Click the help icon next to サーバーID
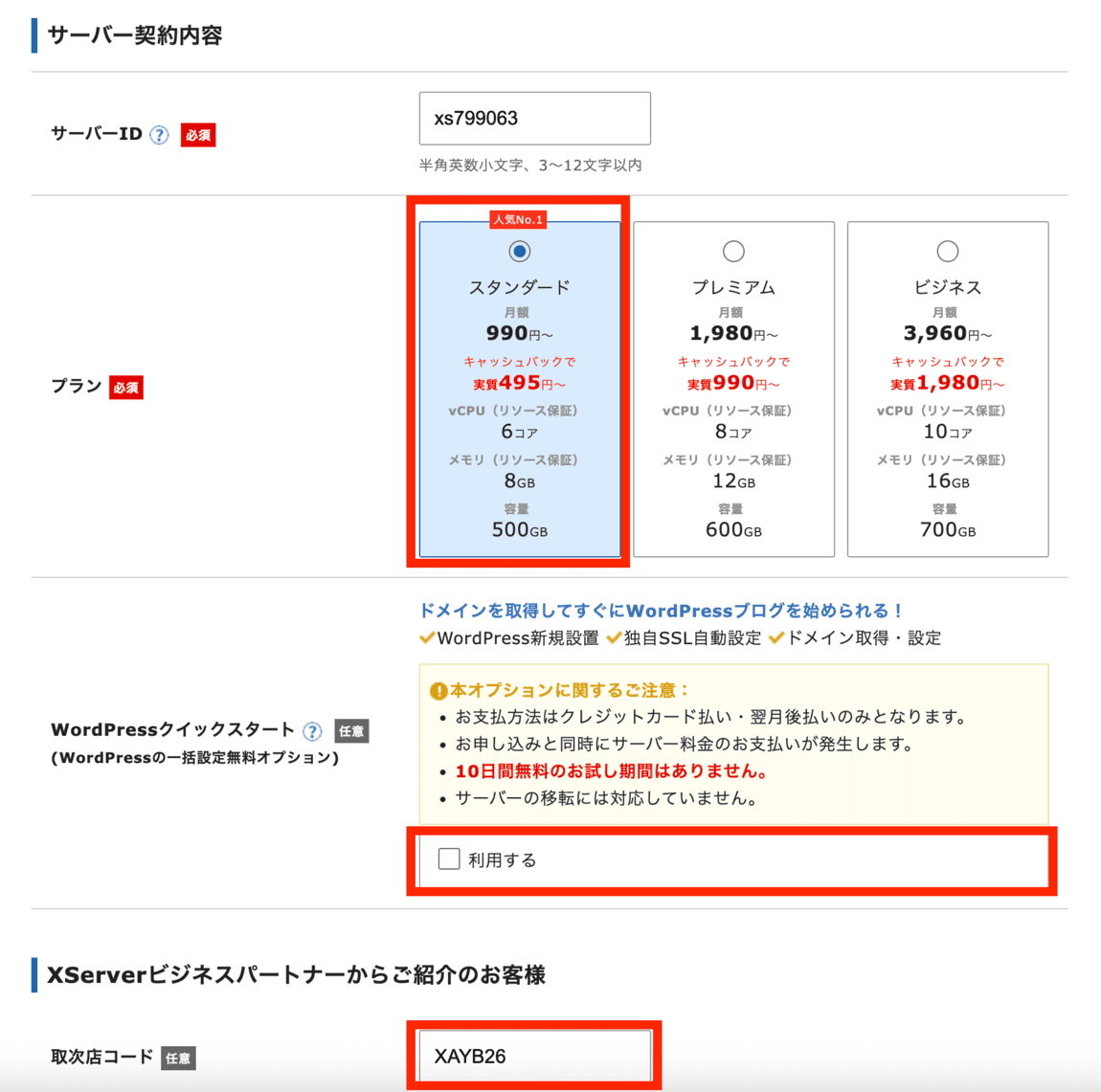This screenshot has width=1101, height=1092. click(x=159, y=135)
